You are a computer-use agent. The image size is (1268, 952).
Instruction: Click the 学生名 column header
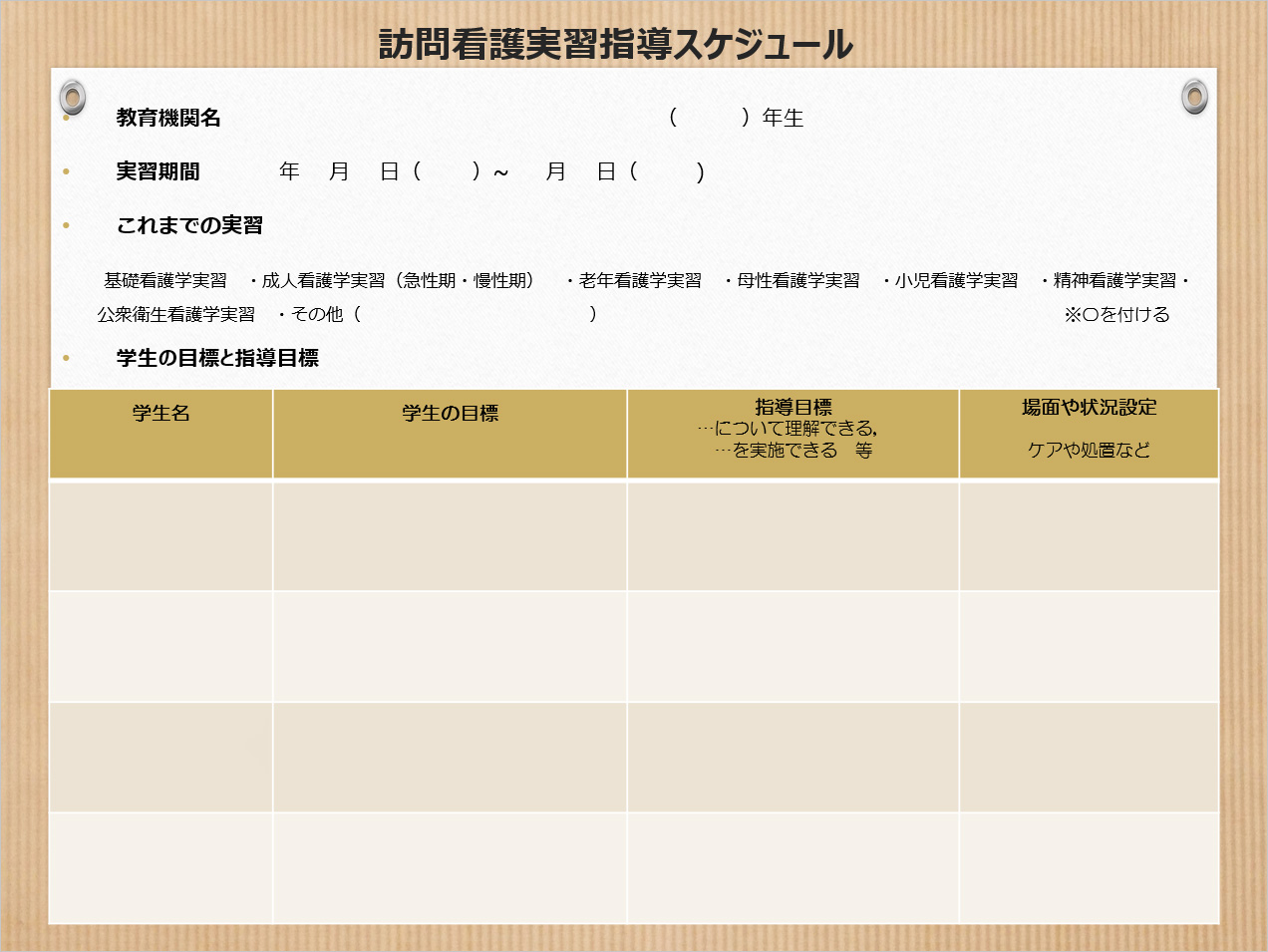pyautogui.click(x=160, y=413)
